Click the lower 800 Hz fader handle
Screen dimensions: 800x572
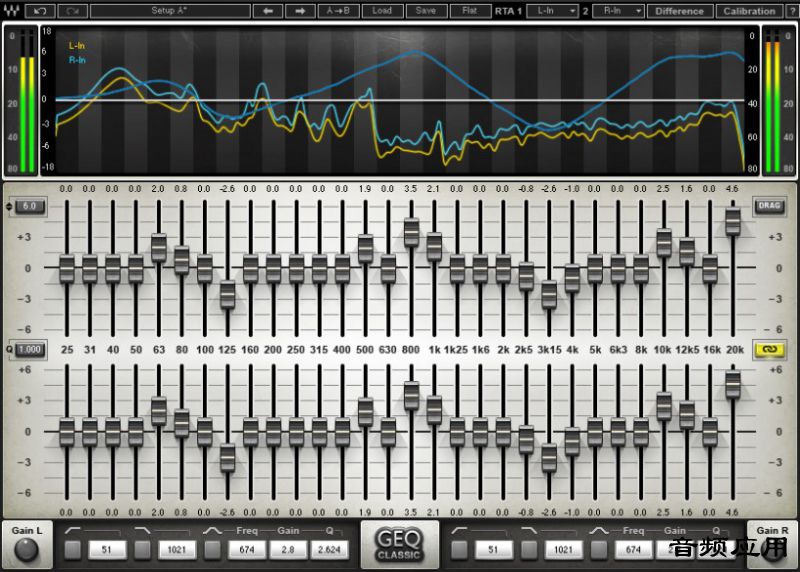[411, 396]
